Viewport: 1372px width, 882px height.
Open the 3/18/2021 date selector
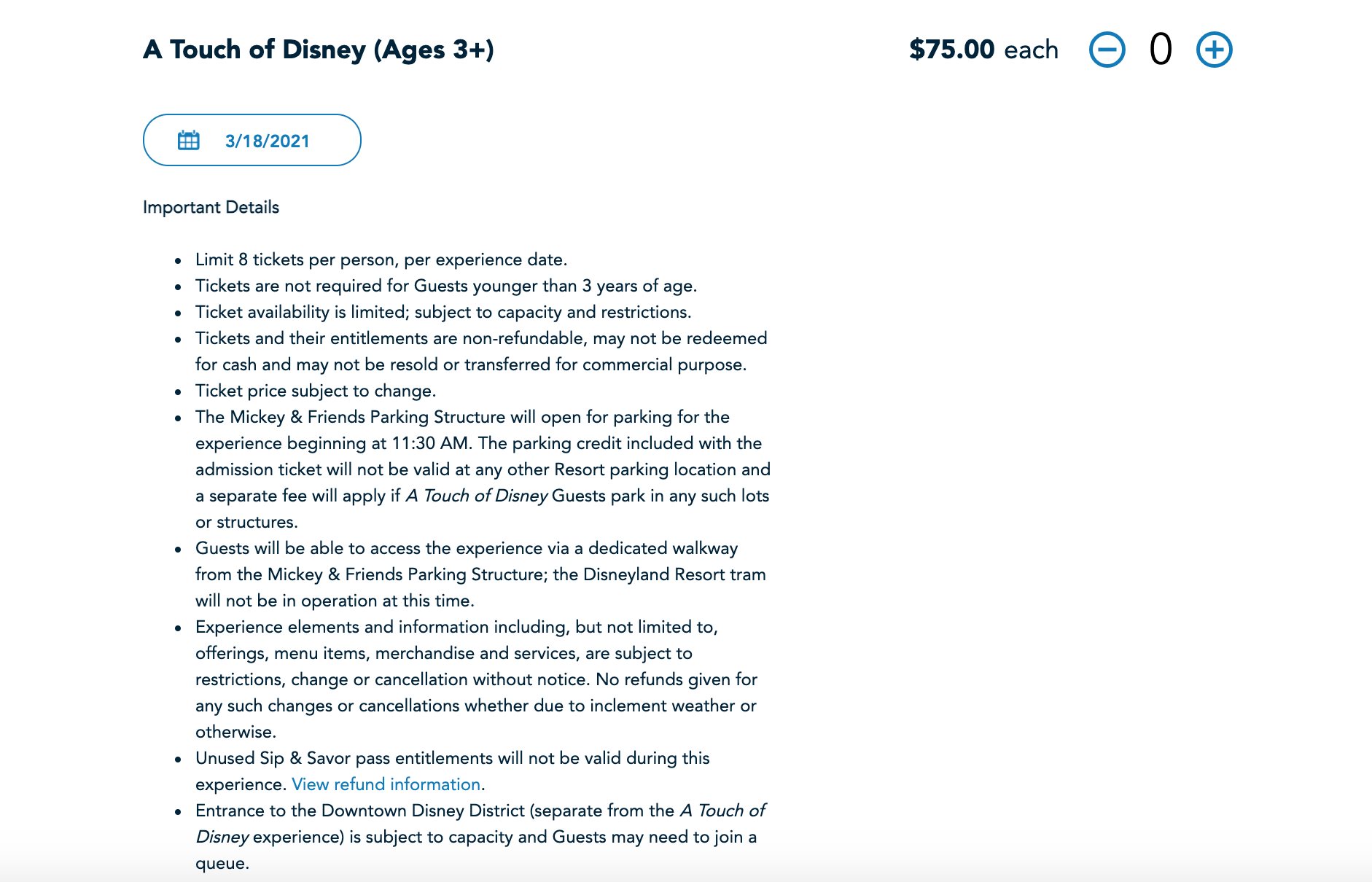click(267, 141)
